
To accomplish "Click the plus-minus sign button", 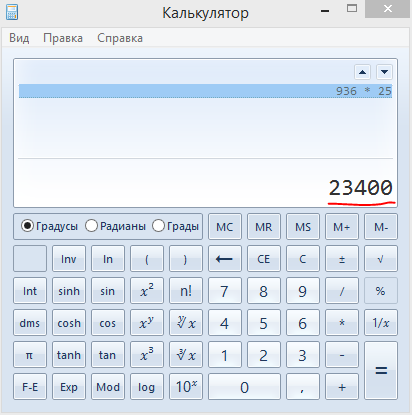I will pyautogui.click(x=342, y=259).
